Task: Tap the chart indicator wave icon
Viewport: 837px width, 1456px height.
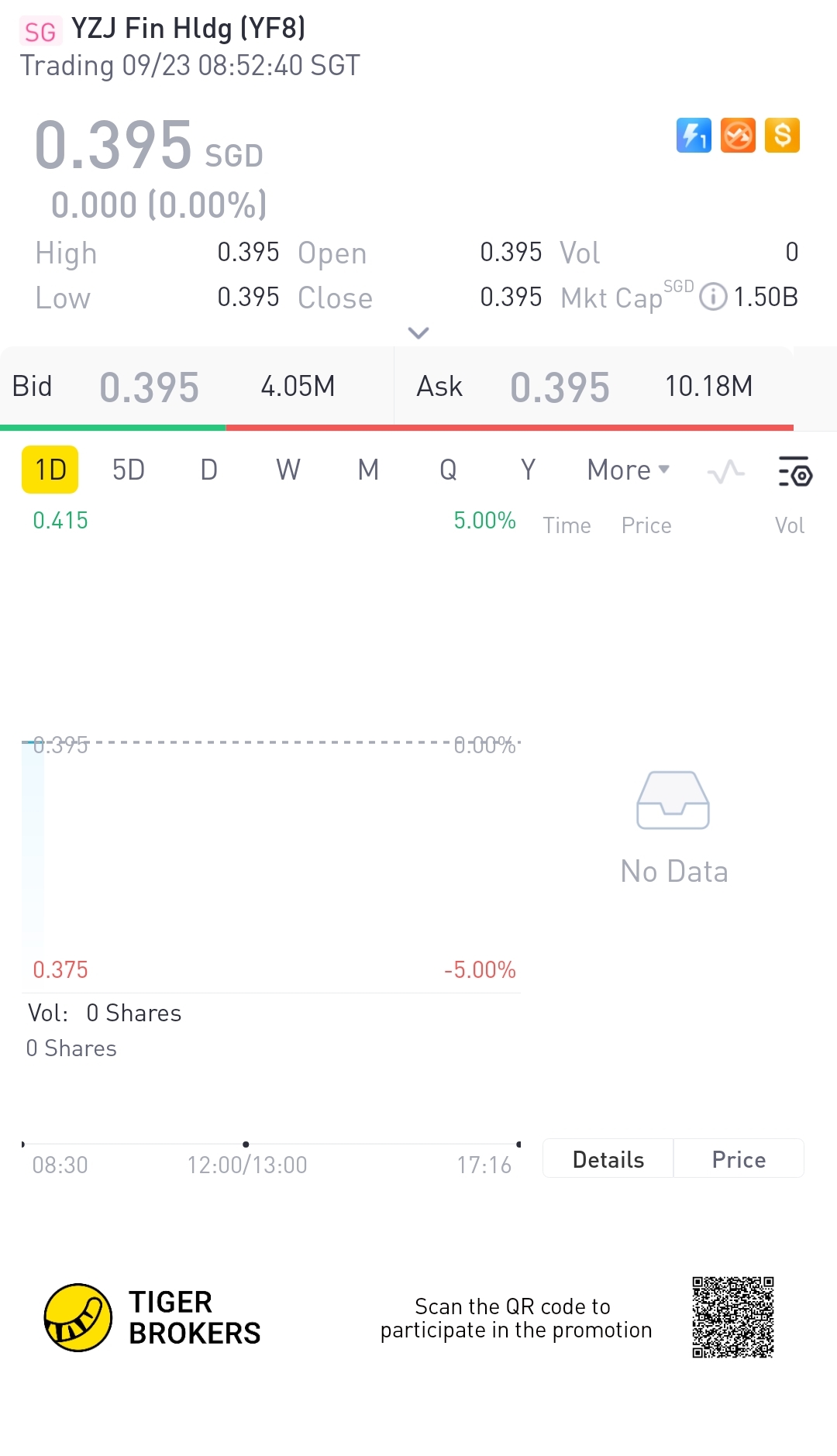Action: tap(726, 471)
